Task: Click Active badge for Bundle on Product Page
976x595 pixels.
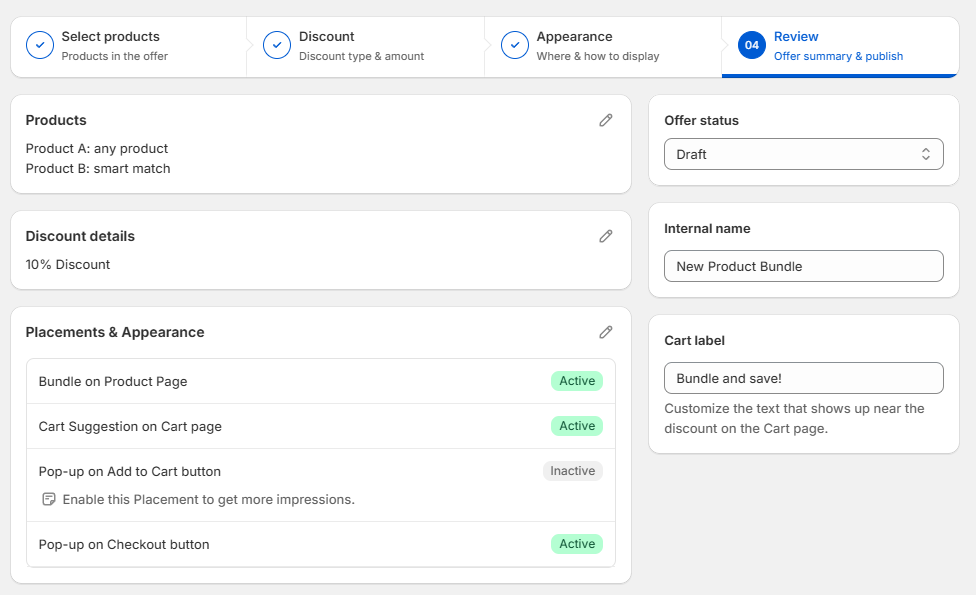Action: click(577, 381)
